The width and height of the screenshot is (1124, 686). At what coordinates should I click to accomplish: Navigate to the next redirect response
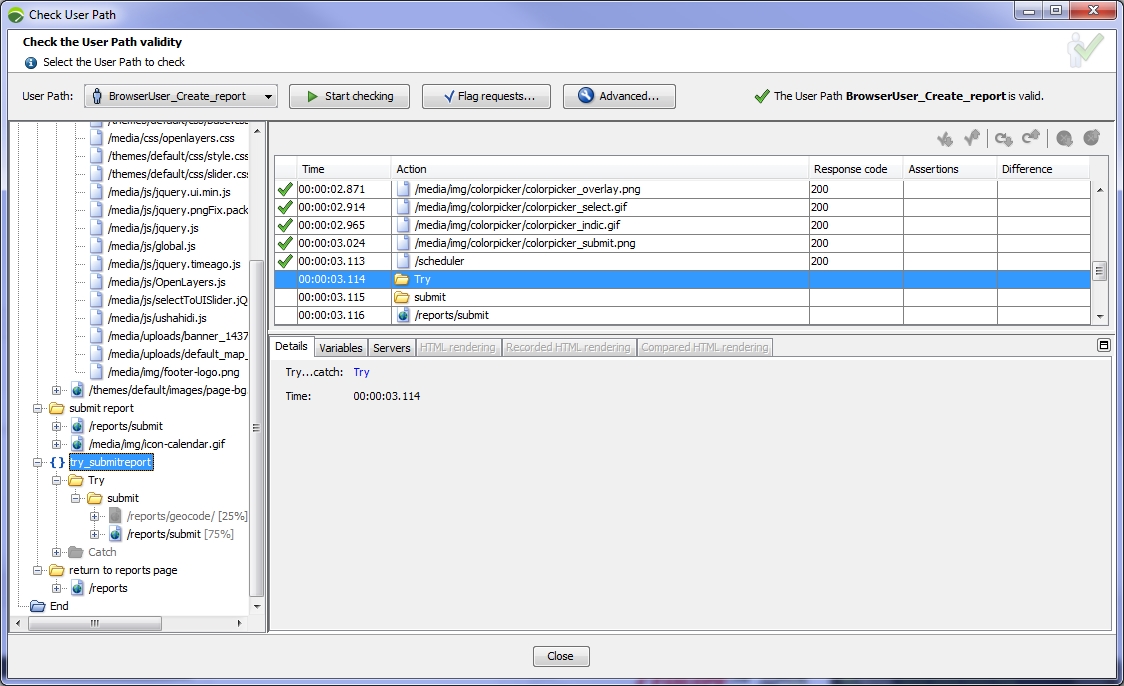pyautogui.click(x=1003, y=139)
